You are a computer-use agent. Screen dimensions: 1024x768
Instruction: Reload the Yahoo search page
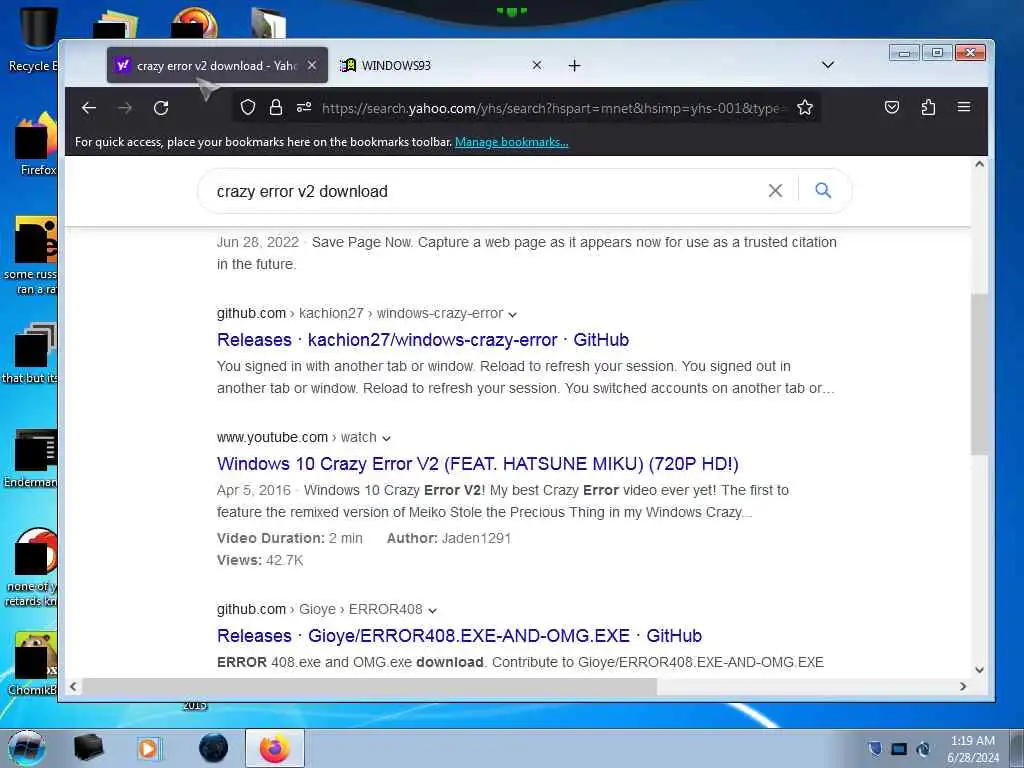pos(161,108)
